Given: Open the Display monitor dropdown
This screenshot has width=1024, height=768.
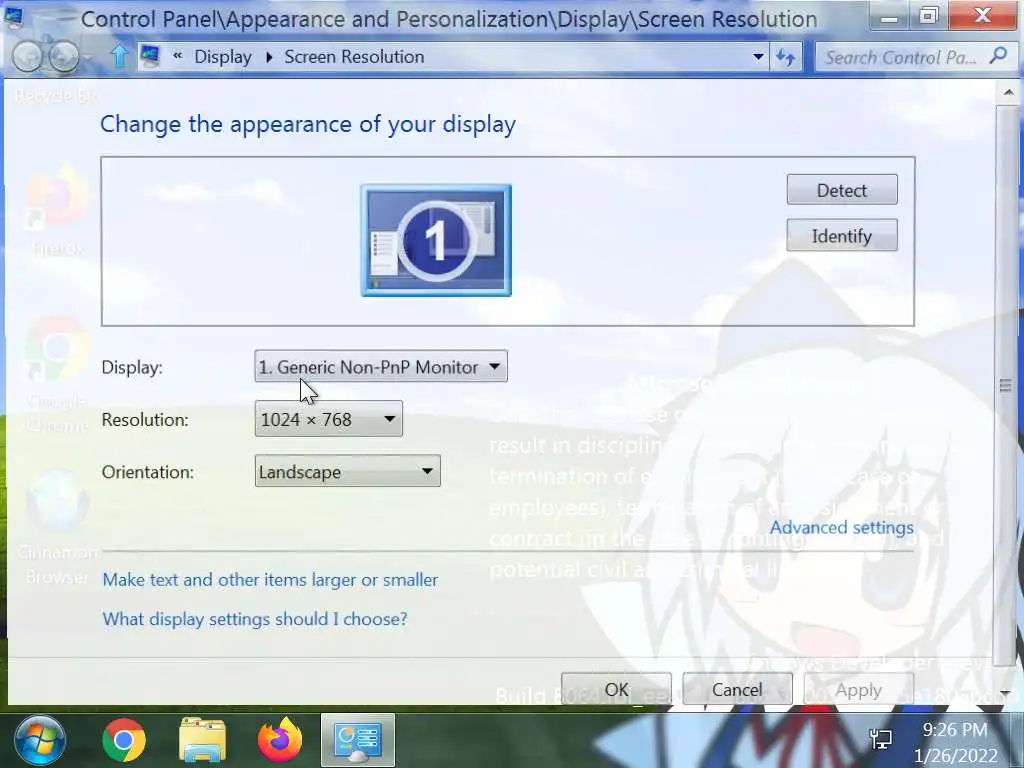Looking at the screenshot, I should tap(381, 367).
